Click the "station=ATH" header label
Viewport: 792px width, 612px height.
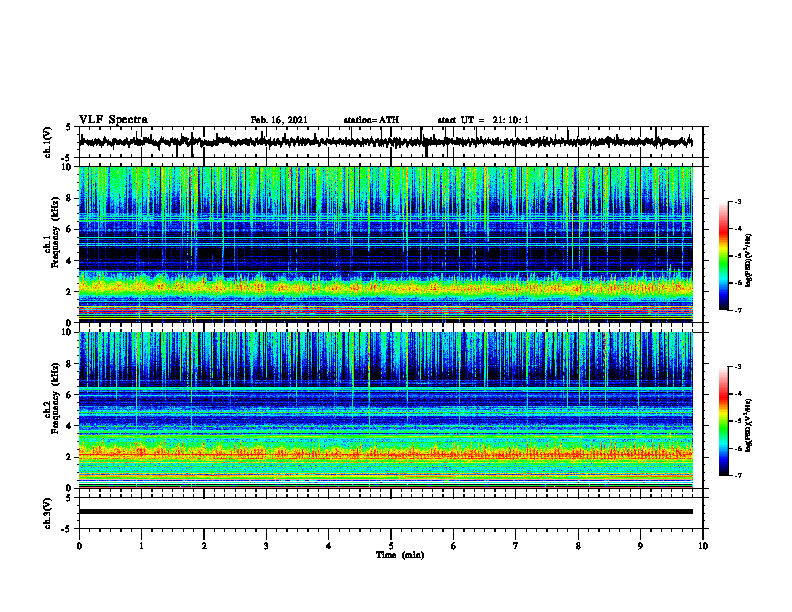[371, 120]
